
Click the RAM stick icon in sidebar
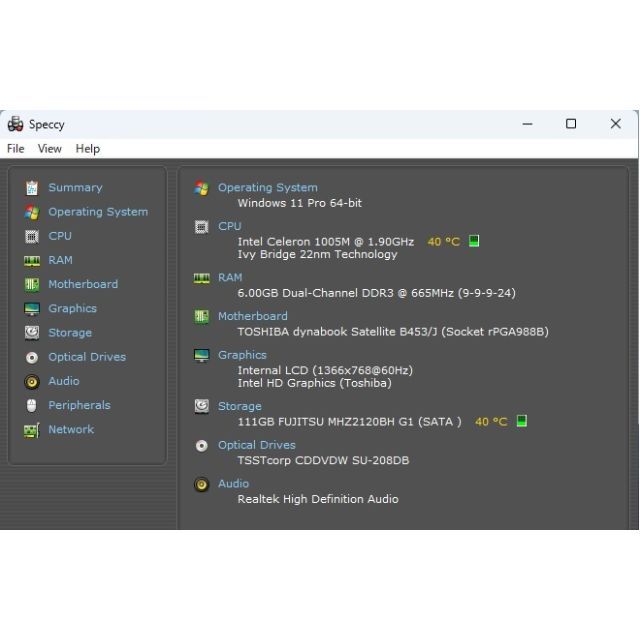pos(32,260)
